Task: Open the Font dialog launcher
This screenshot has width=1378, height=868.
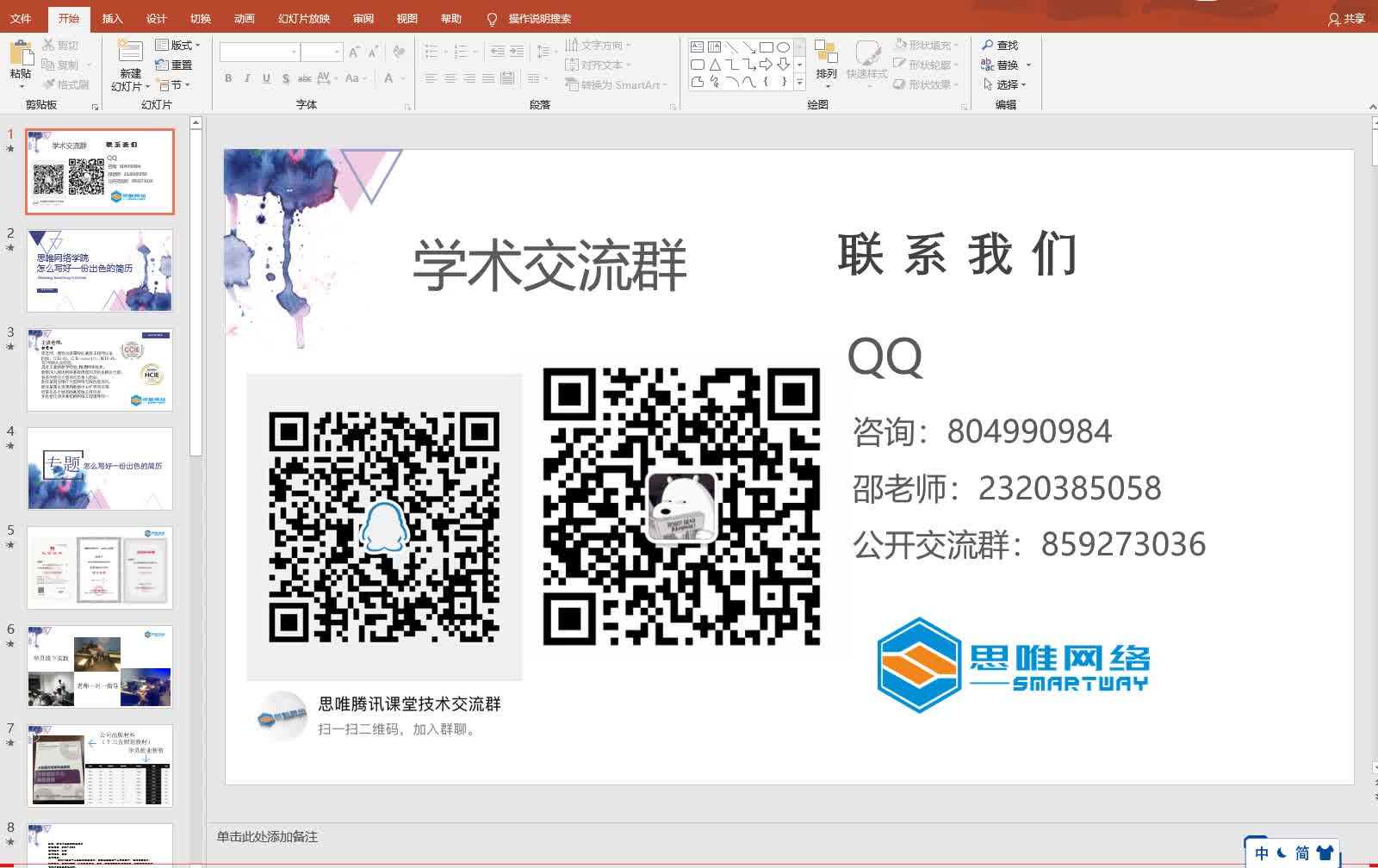Action: click(x=407, y=107)
